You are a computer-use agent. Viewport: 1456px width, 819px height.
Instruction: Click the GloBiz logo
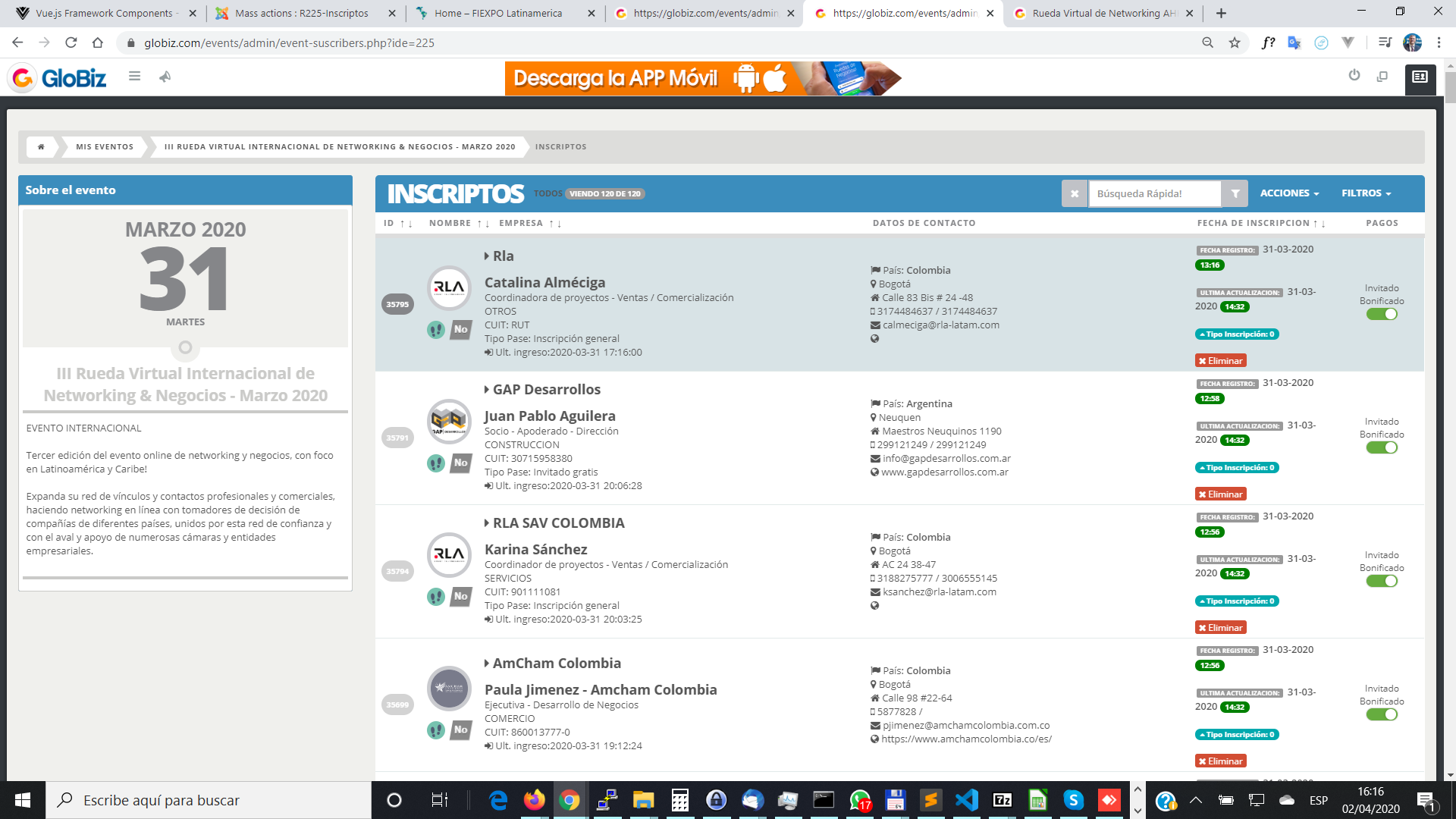[x=58, y=77]
